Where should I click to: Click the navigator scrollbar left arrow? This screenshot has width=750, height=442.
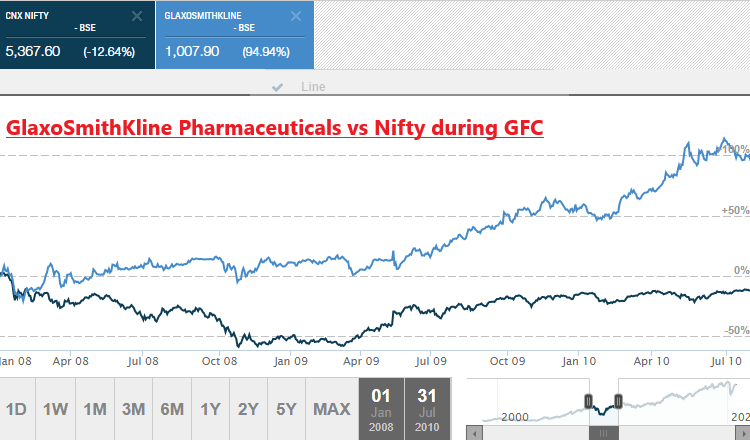(x=474, y=434)
